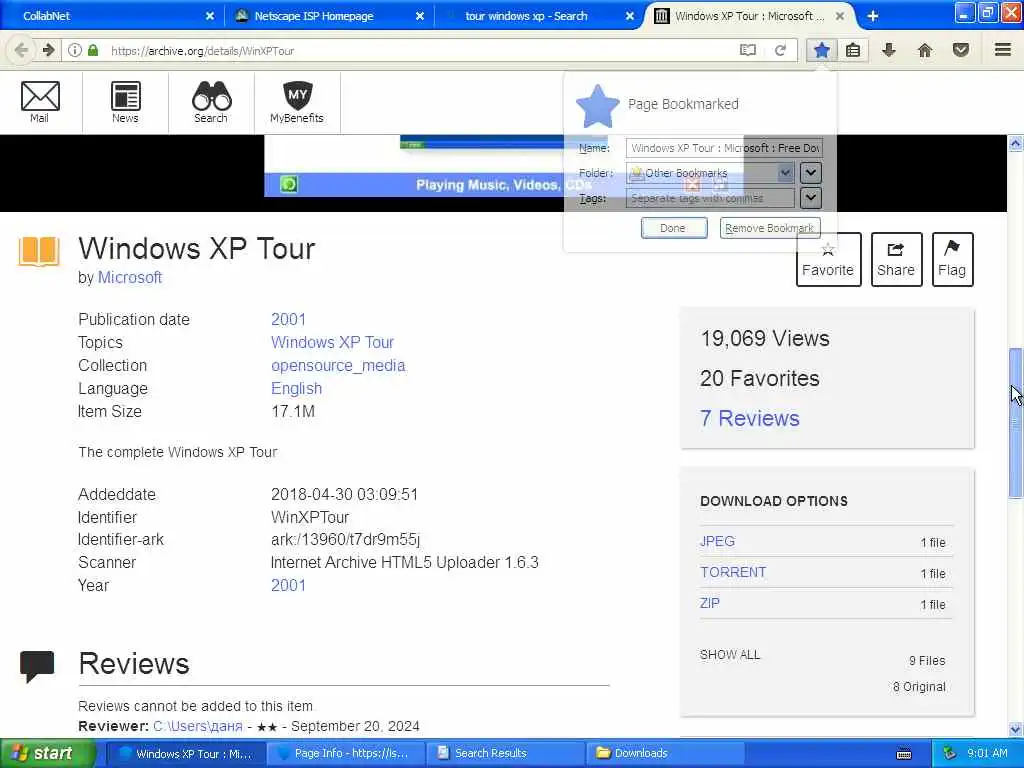
Task: Show site information icon in address bar
Action: coord(75,50)
